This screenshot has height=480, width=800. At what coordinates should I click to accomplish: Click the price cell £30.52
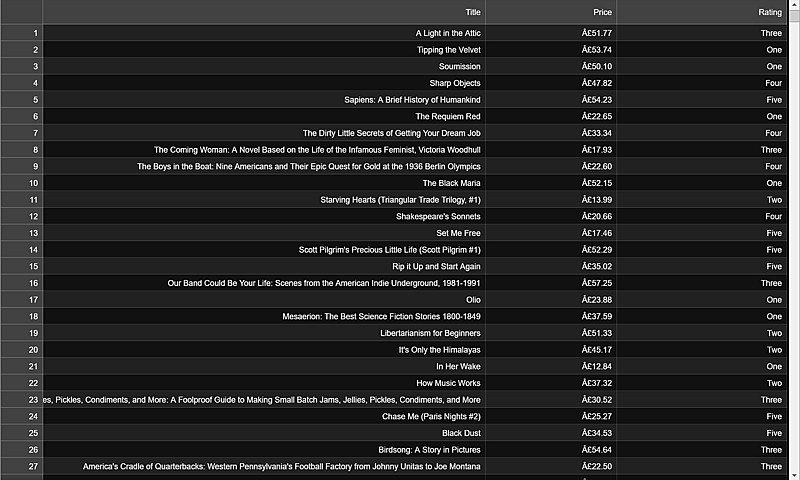[551, 400]
